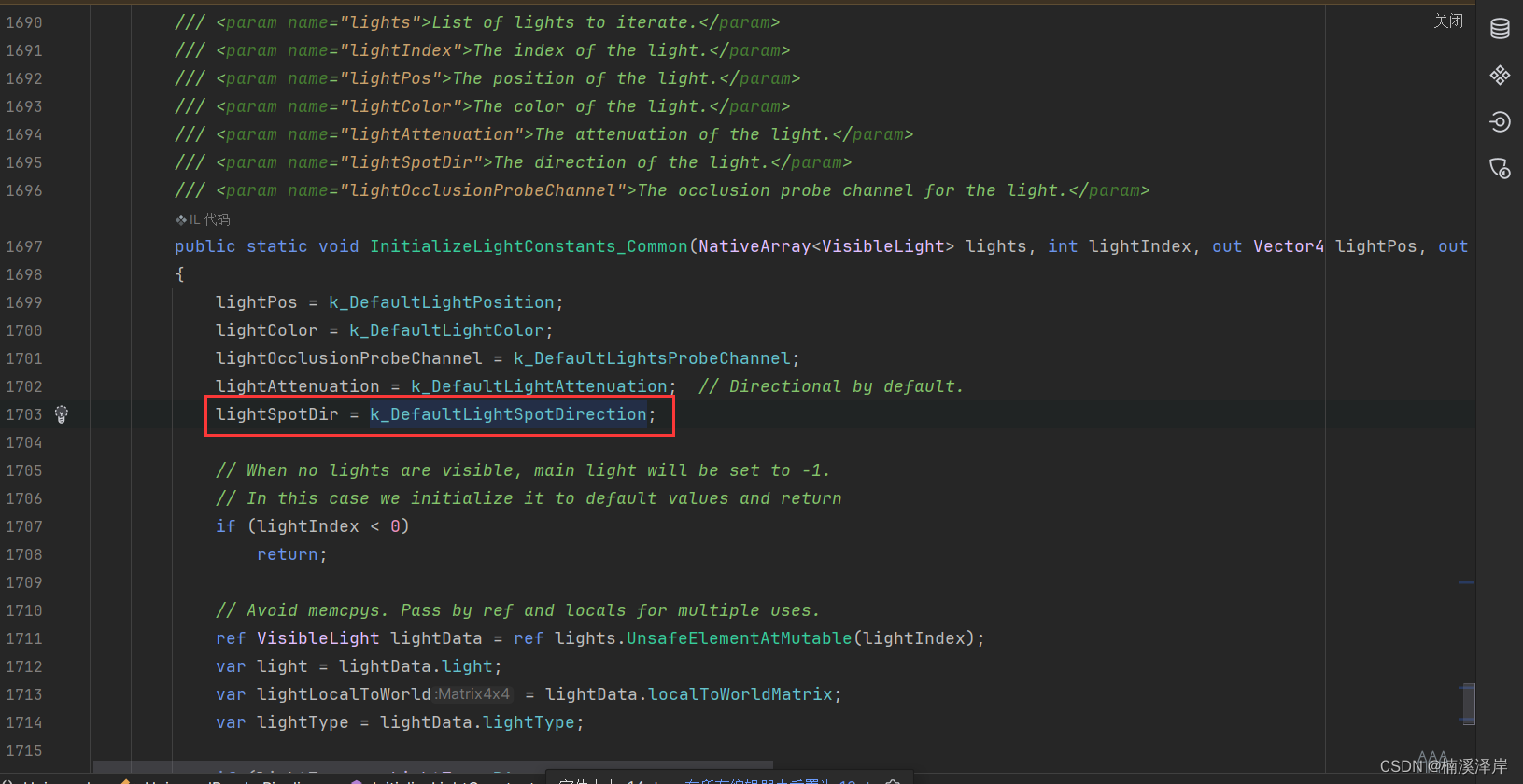Click the lightSpotDir variable on line 1703
This screenshot has width=1523, height=784.
[277, 414]
